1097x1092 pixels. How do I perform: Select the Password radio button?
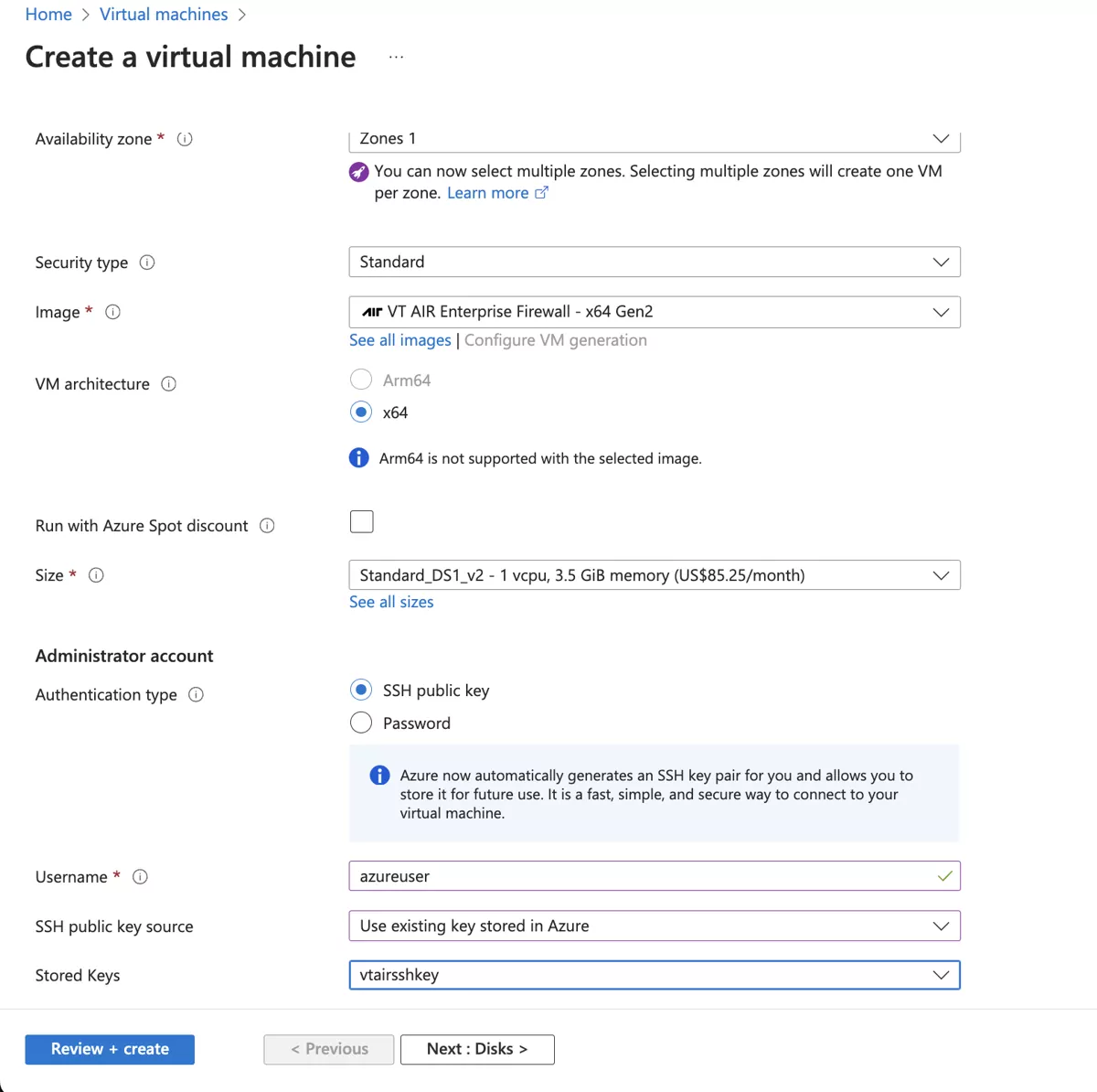click(361, 722)
